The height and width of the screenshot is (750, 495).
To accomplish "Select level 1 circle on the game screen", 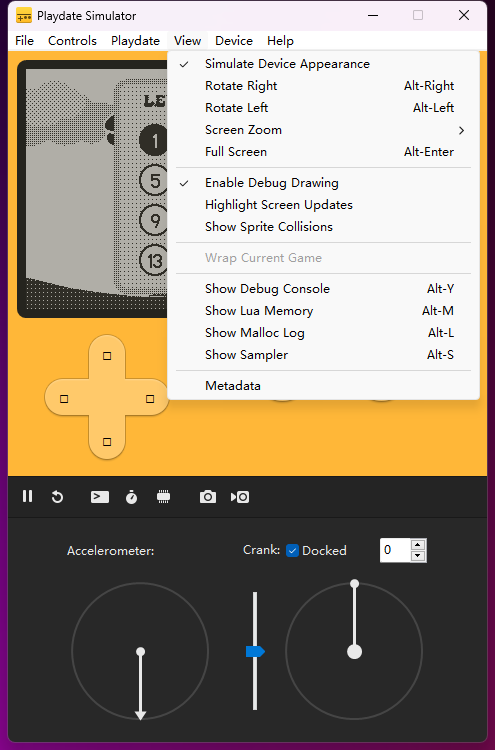I will click(154, 141).
